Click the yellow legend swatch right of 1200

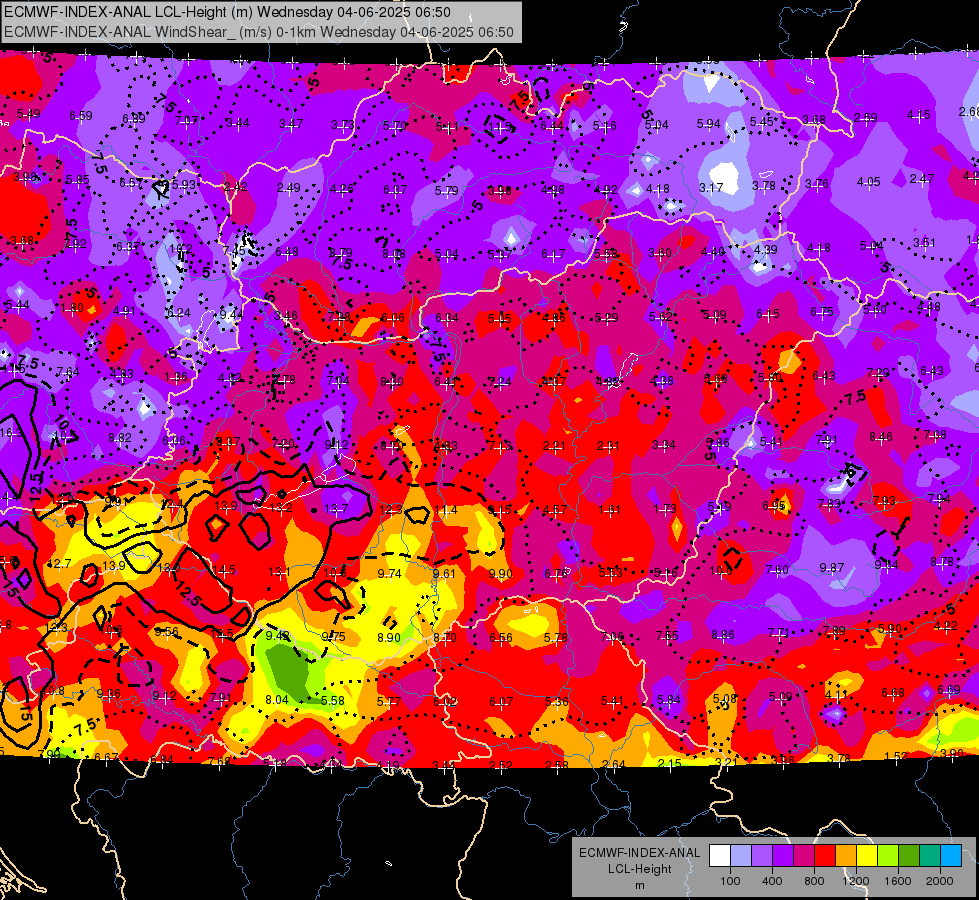pos(867,856)
